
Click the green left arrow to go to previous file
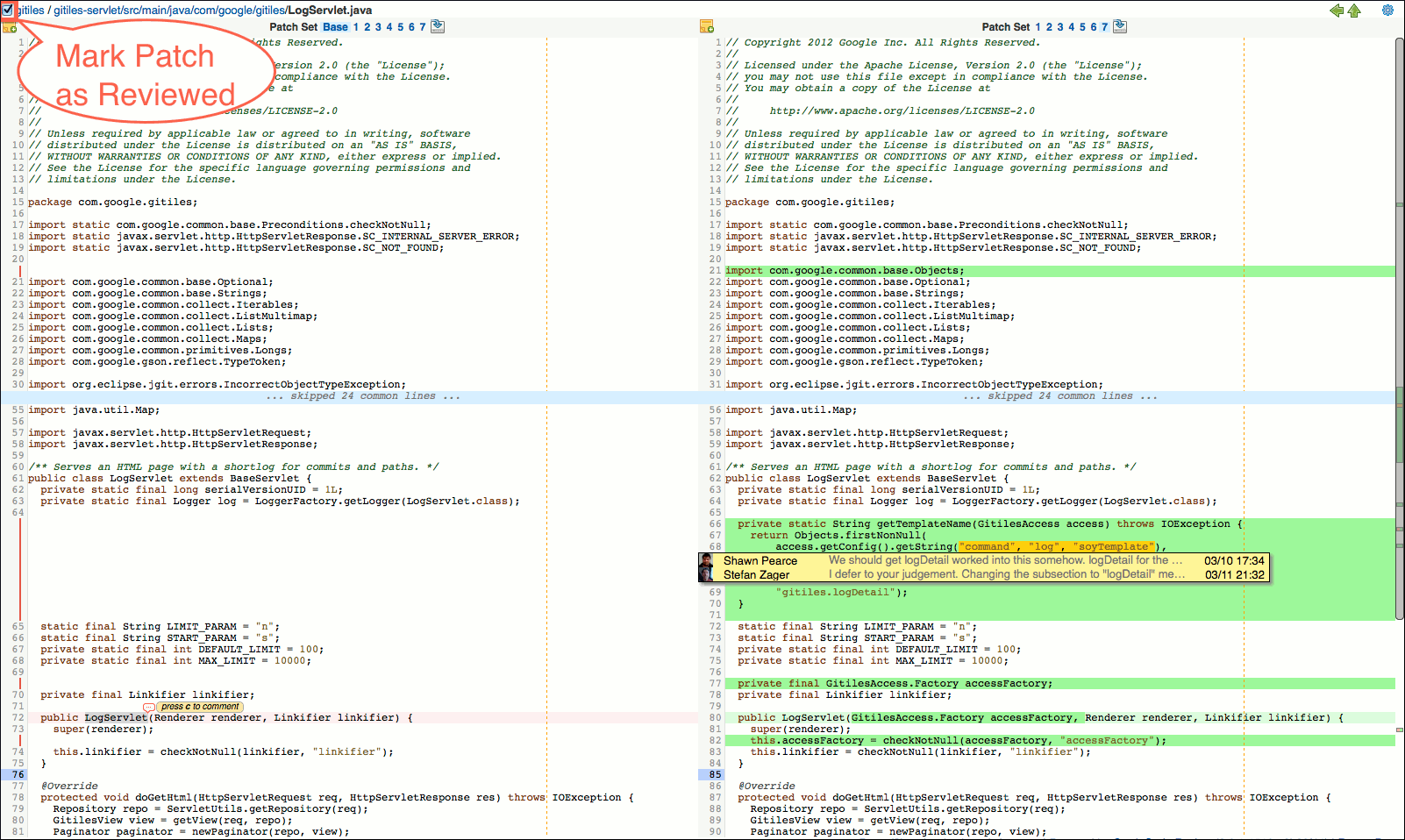point(1335,11)
